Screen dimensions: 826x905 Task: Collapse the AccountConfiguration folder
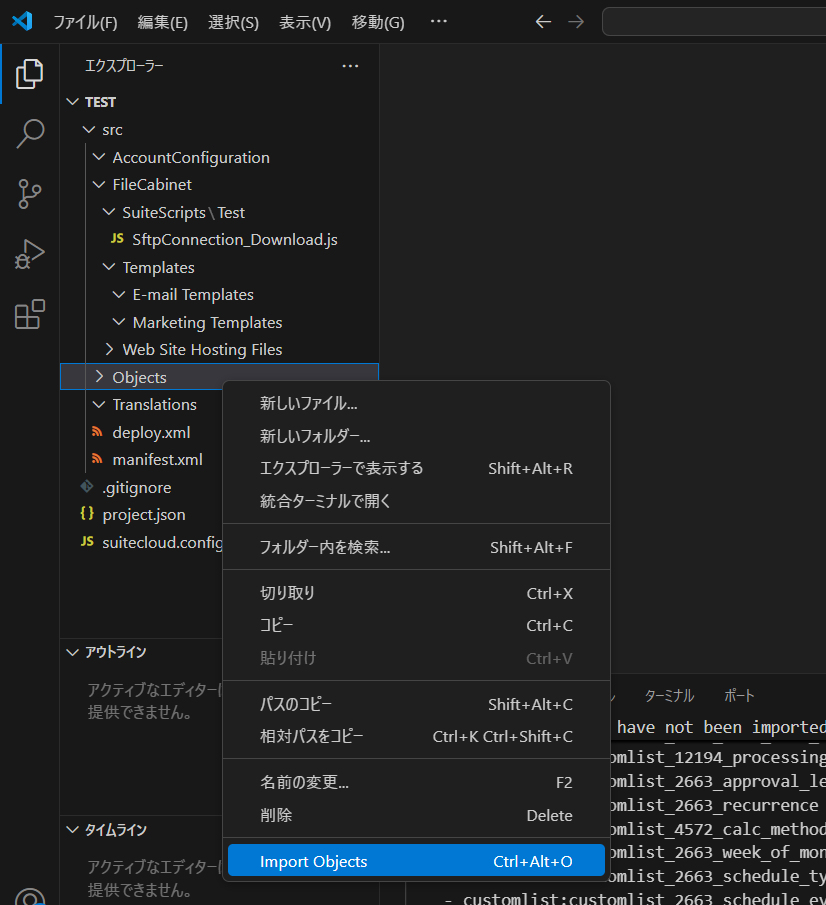99,157
